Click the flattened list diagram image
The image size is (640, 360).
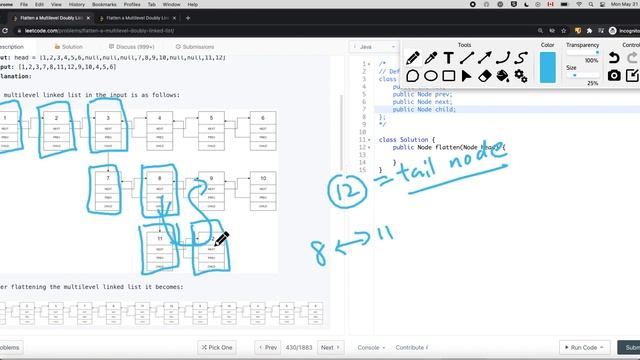(163, 313)
